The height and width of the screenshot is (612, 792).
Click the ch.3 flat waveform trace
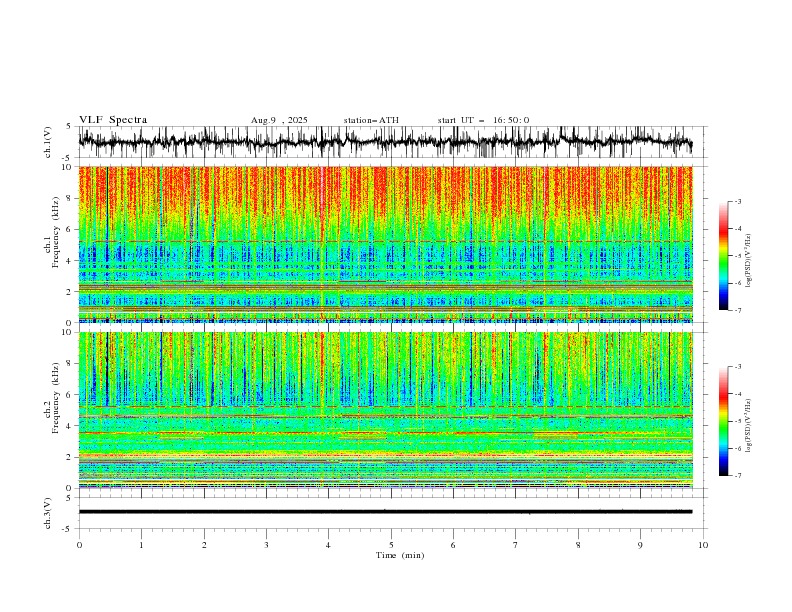pos(385,512)
